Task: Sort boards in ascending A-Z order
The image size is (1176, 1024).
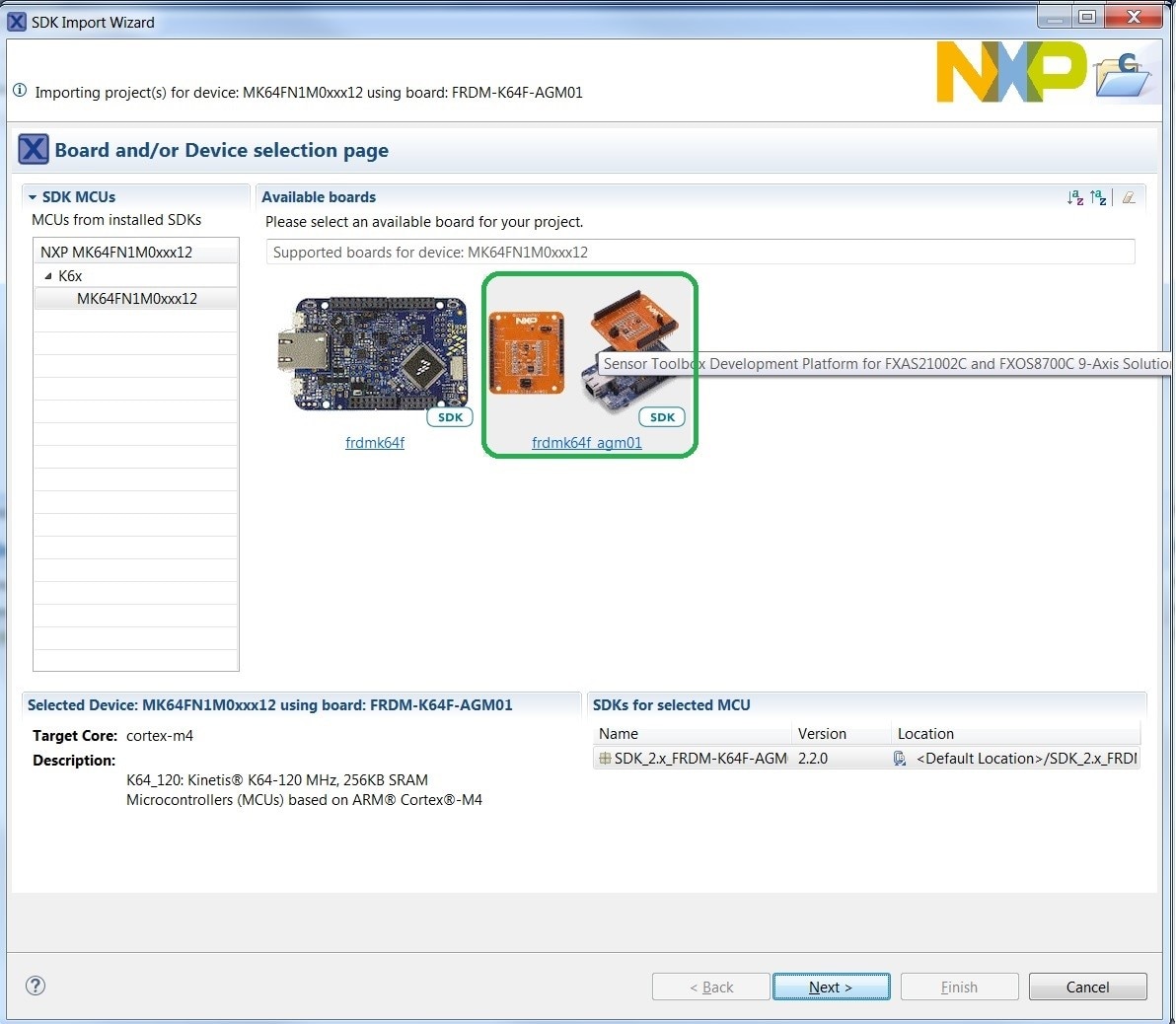Action: click(1075, 198)
